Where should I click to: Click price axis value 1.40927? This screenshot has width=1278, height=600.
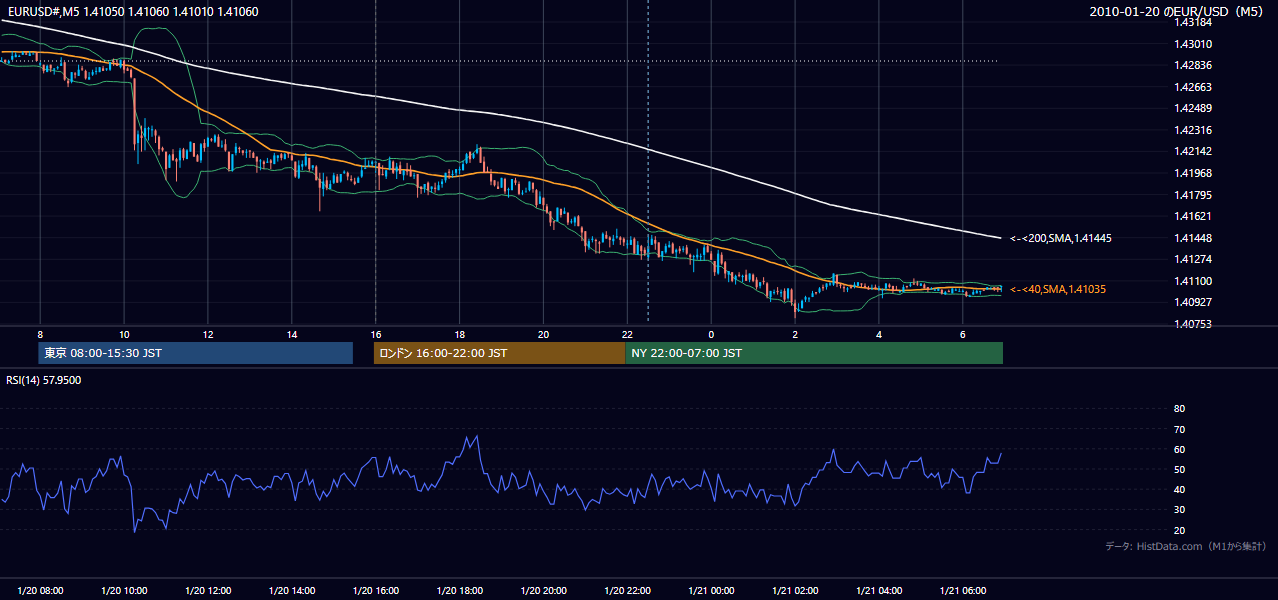pos(1192,302)
